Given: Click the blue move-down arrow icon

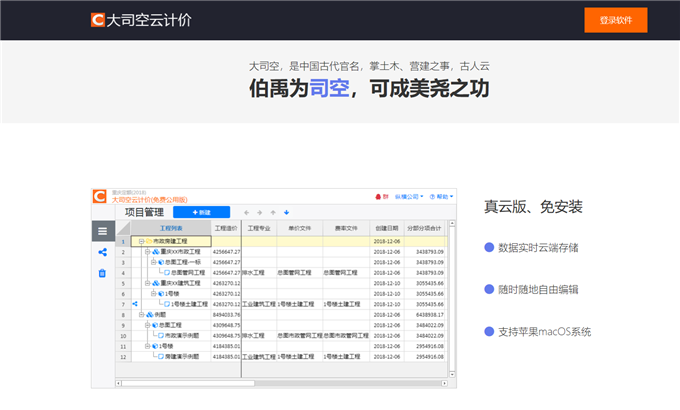Looking at the screenshot, I should (x=287, y=212).
